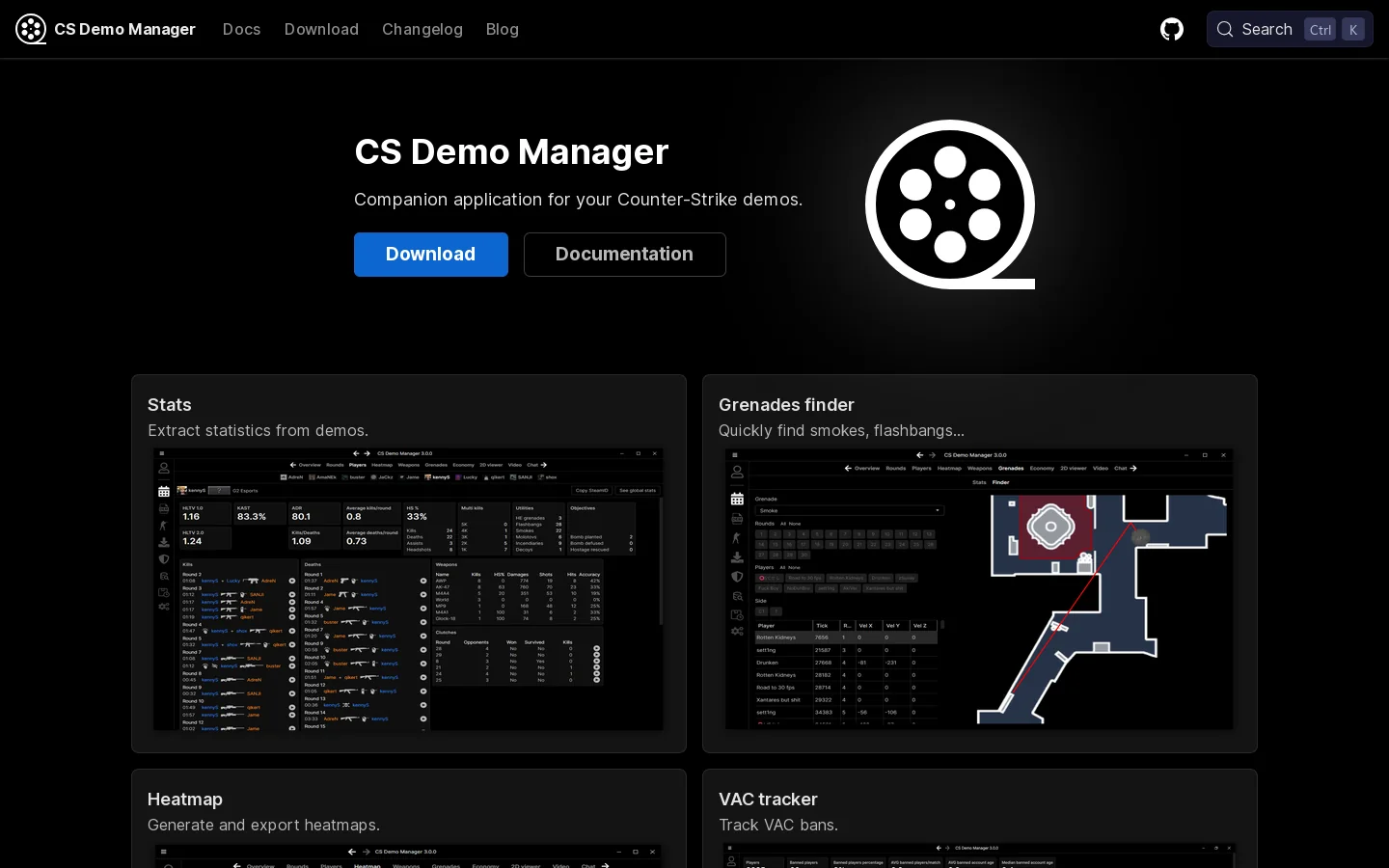This screenshot has width=1389, height=868.
Task: Open the Grenades finder screenshot thumbnail
Action: 980,589
